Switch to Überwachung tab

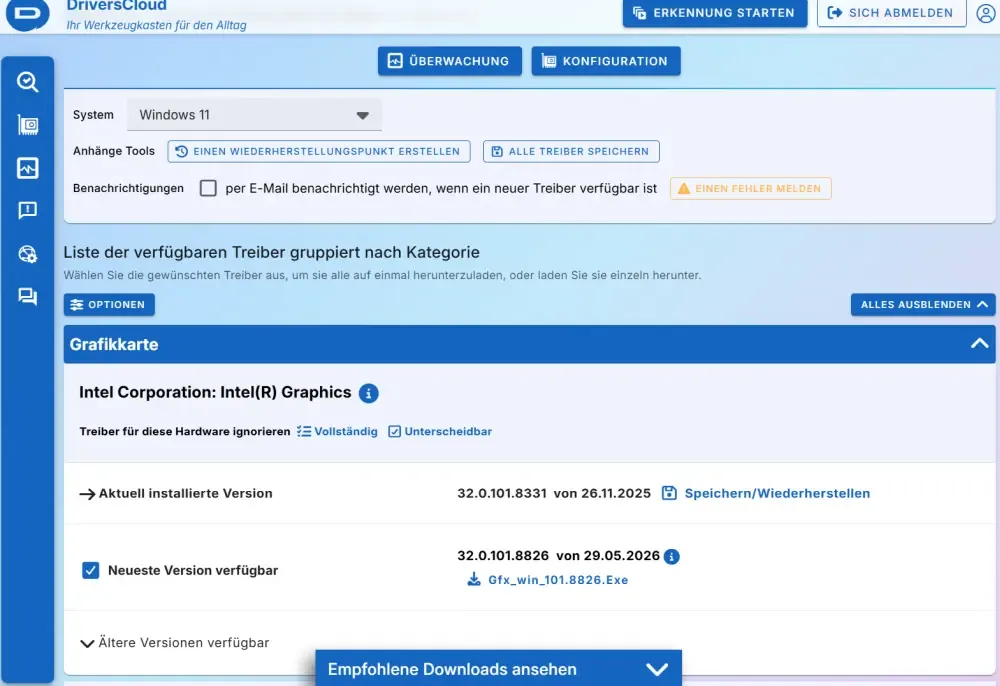(450, 61)
